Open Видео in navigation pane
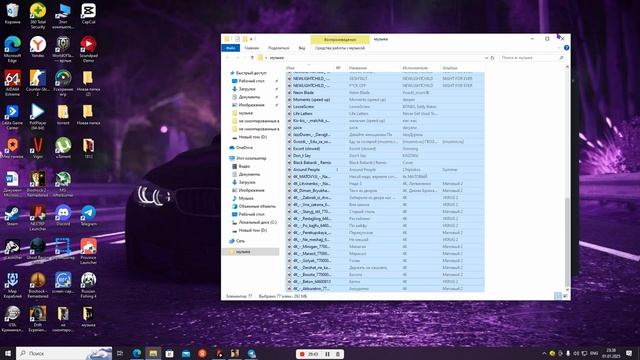The height and width of the screenshot is (360, 640). coord(244,166)
